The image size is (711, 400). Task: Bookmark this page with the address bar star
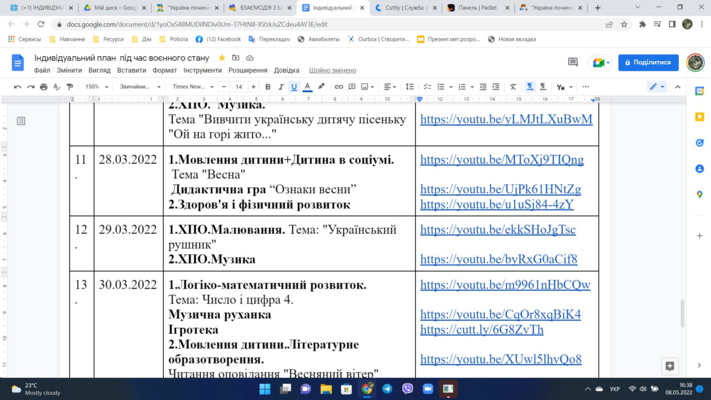coord(624,24)
